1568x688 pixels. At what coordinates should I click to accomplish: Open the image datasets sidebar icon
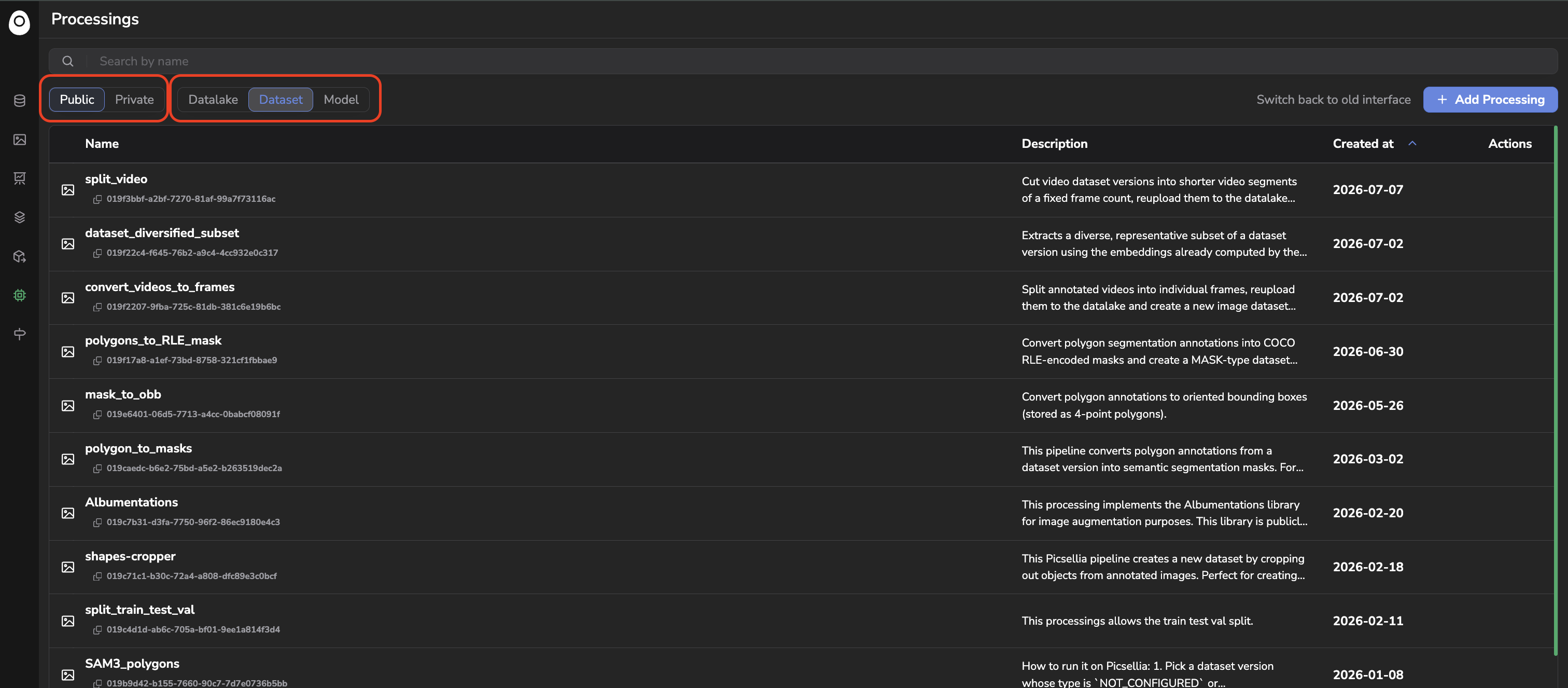(x=20, y=140)
